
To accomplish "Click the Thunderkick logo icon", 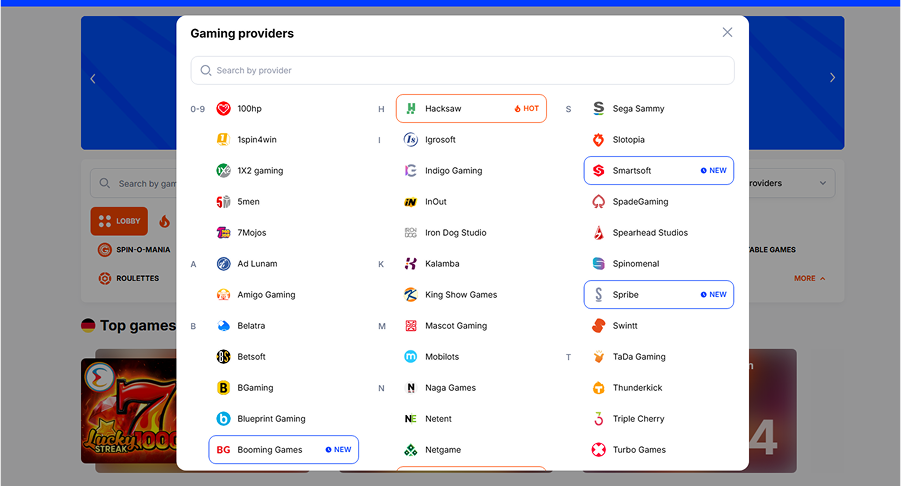I will coord(599,388).
